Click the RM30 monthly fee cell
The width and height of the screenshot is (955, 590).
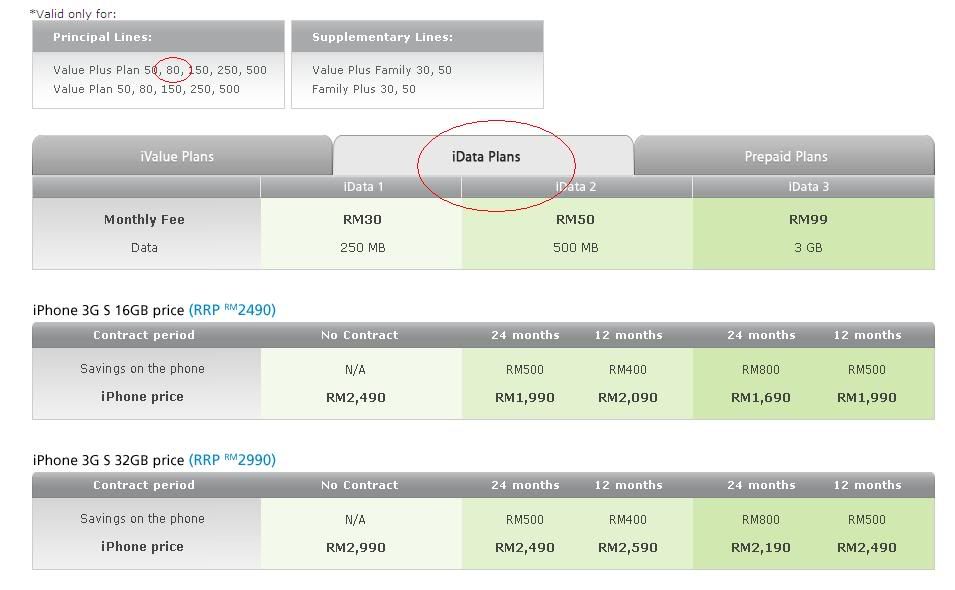click(x=362, y=219)
